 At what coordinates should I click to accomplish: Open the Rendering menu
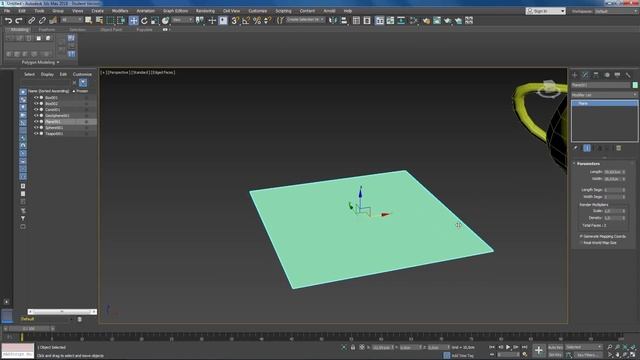205,11
